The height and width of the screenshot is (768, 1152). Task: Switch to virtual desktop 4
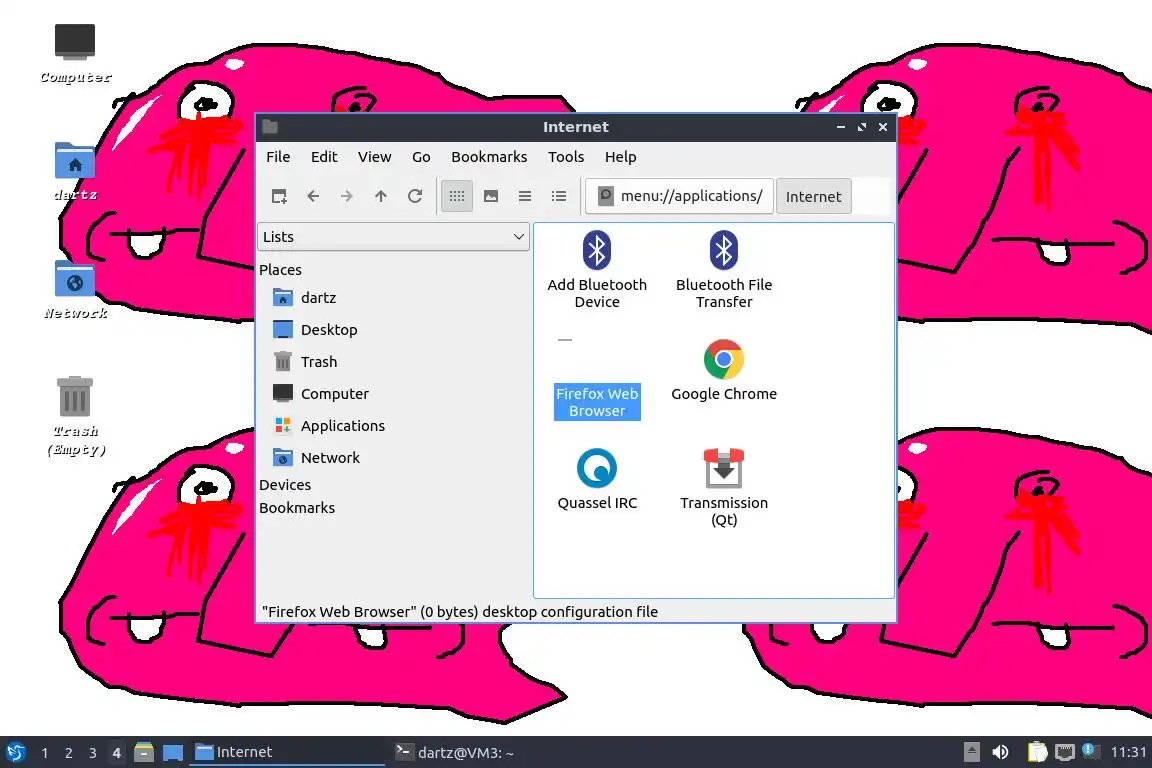point(116,753)
